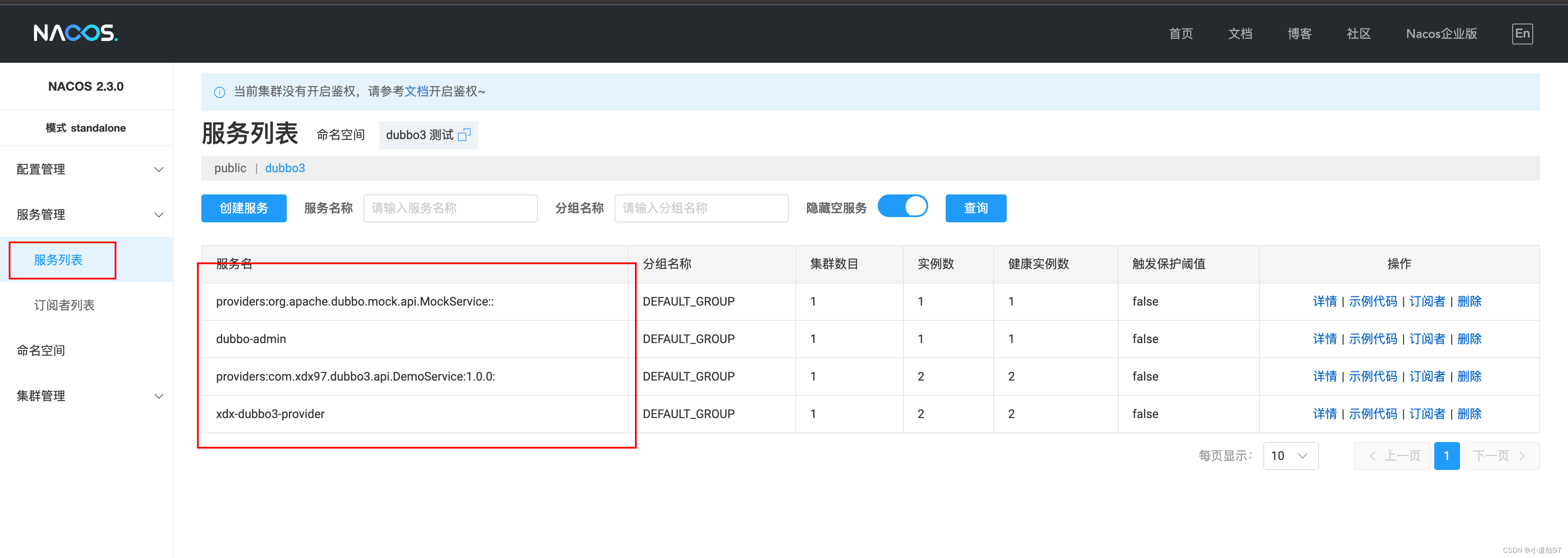Open the 文档 link in the auth notice
The height and width of the screenshot is (558, 1568).
pyautogui.click(x=416, y=92)
